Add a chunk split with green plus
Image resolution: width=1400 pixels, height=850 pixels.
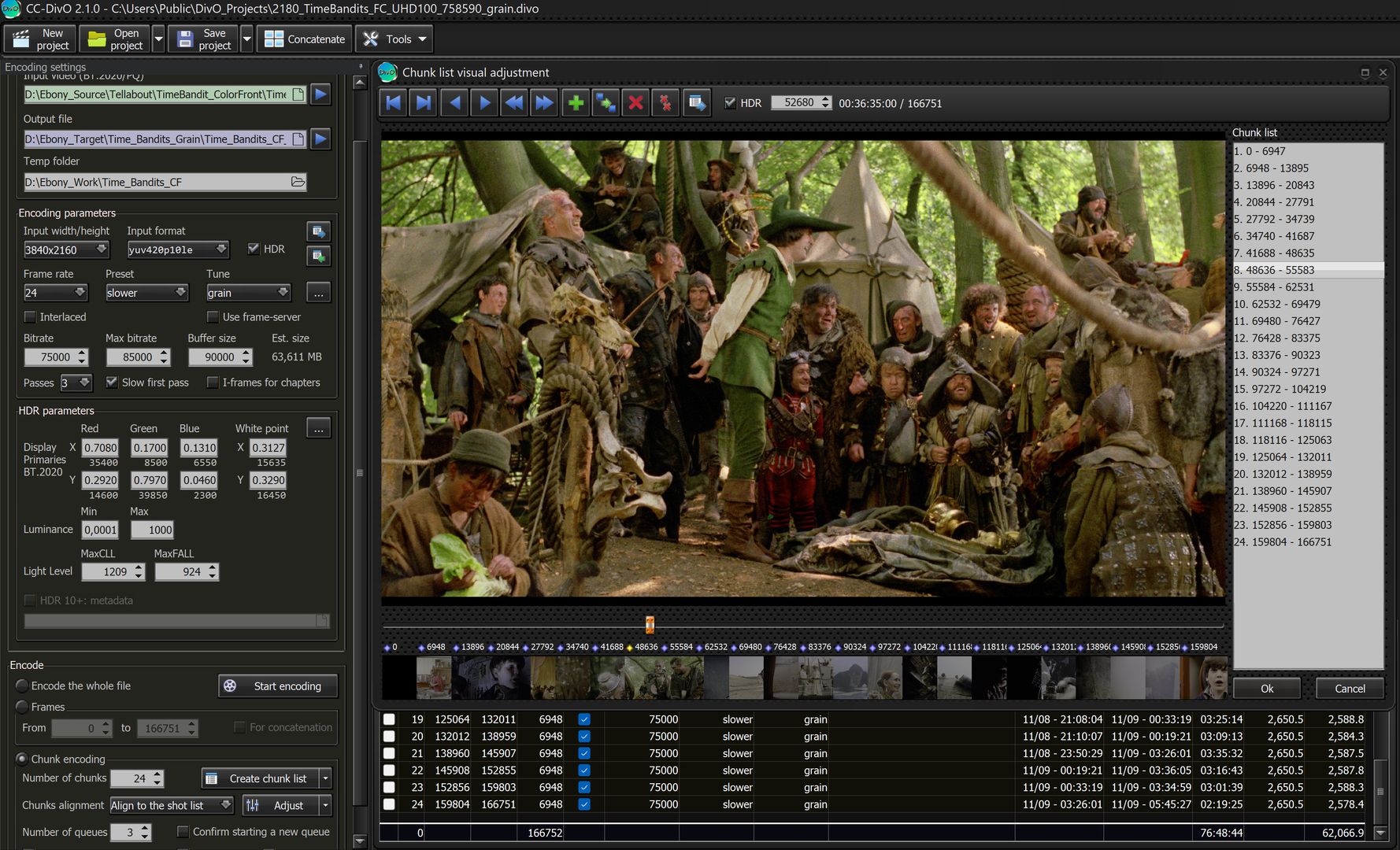576,102
